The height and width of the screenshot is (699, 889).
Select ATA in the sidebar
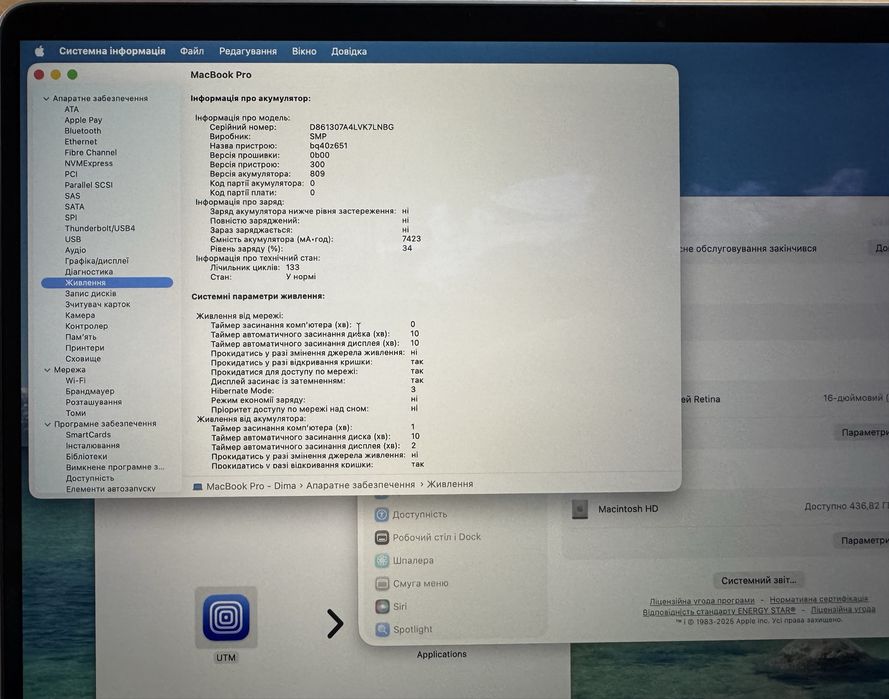click(71, 109)
